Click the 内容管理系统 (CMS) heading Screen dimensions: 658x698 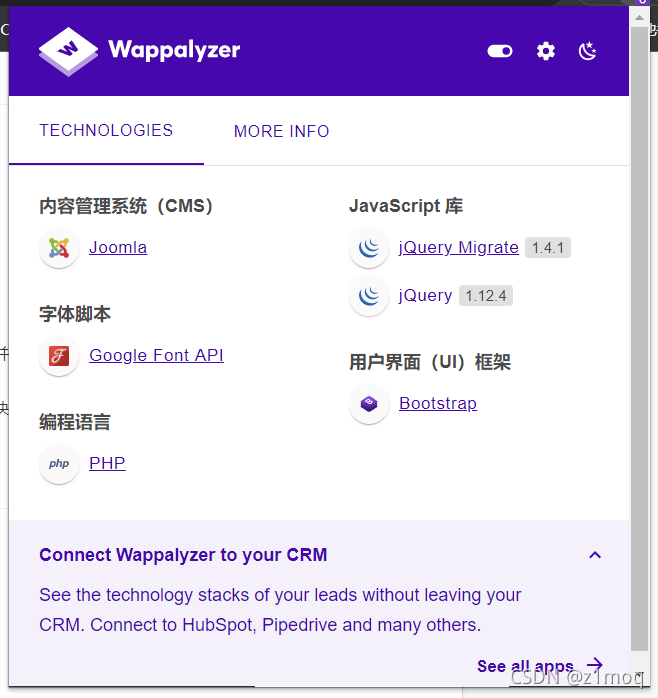[x=128, y=206]
